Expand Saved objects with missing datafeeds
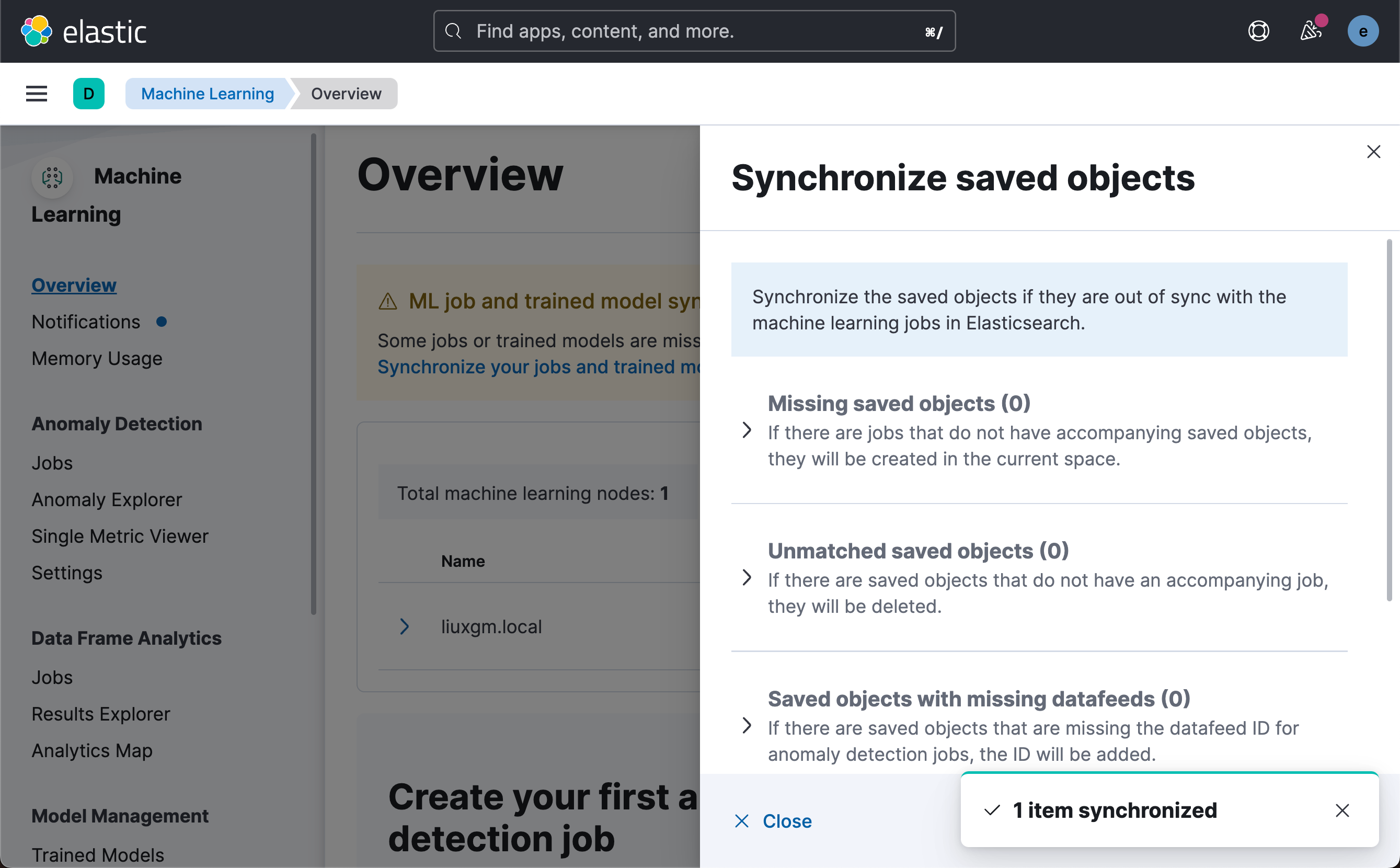The image size is (1400, 868). pos(747,726)
